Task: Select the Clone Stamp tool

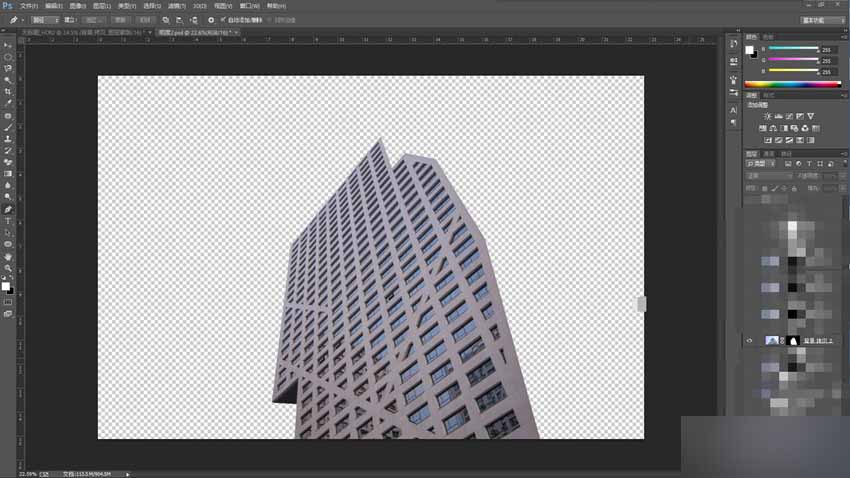Action: [8, 139]
